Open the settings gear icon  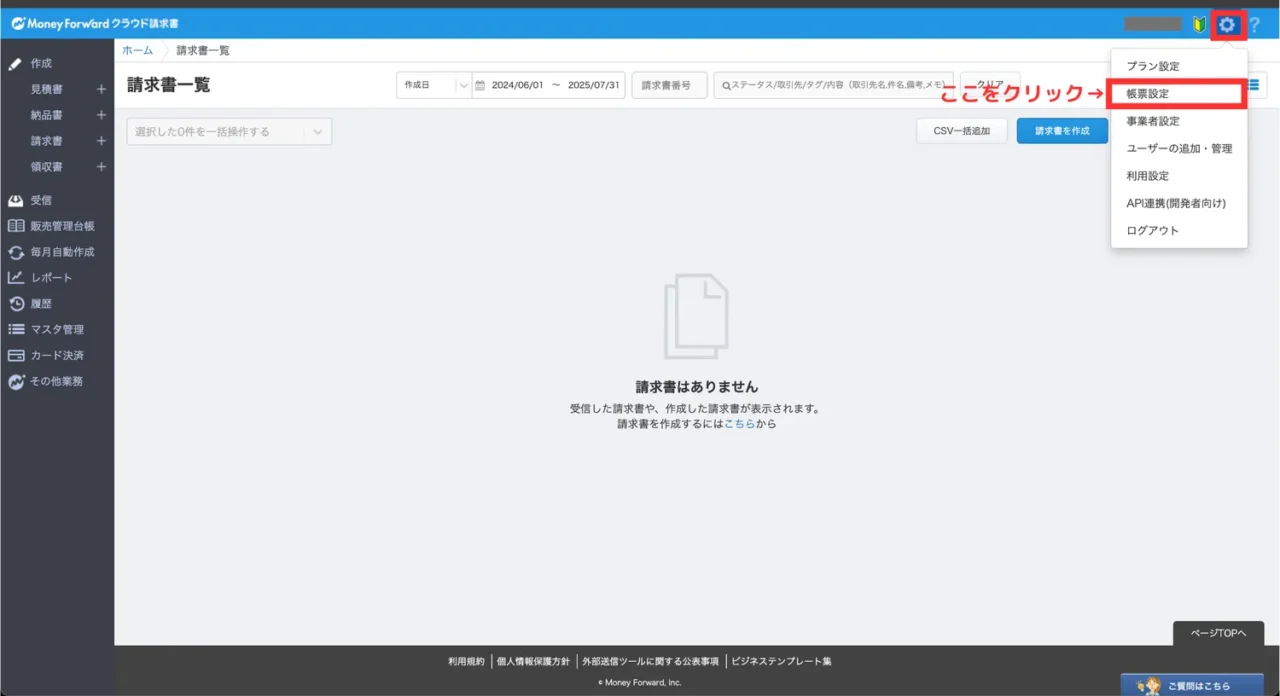tap(1227, 24)
